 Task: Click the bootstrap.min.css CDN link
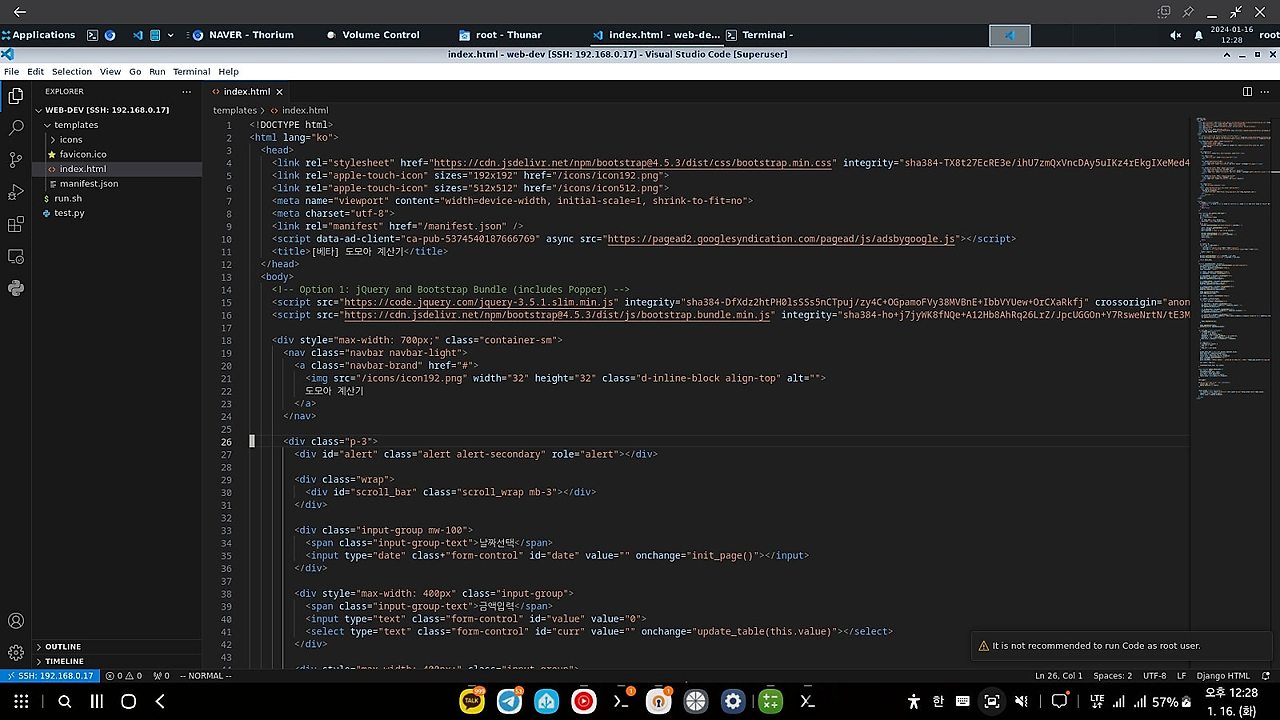(x=633, y=162)
